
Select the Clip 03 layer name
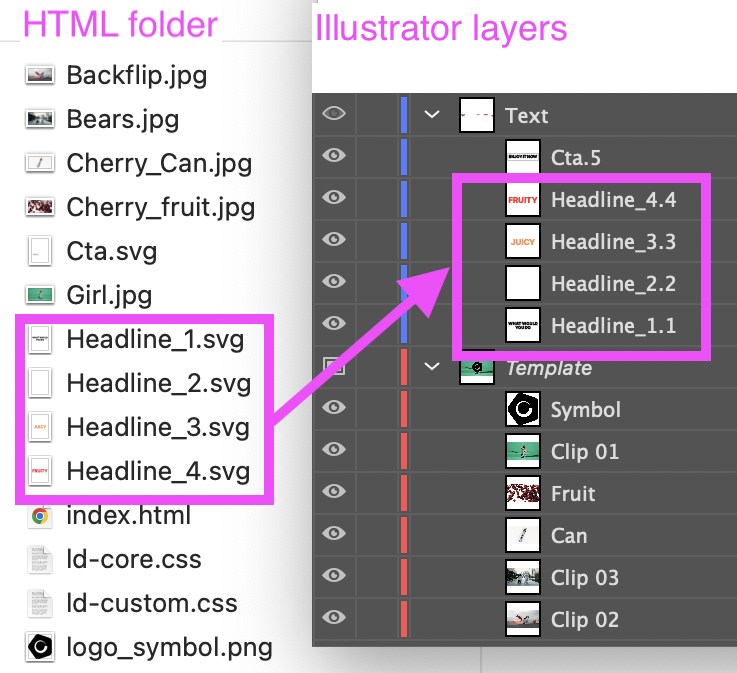tap(584, 578)
